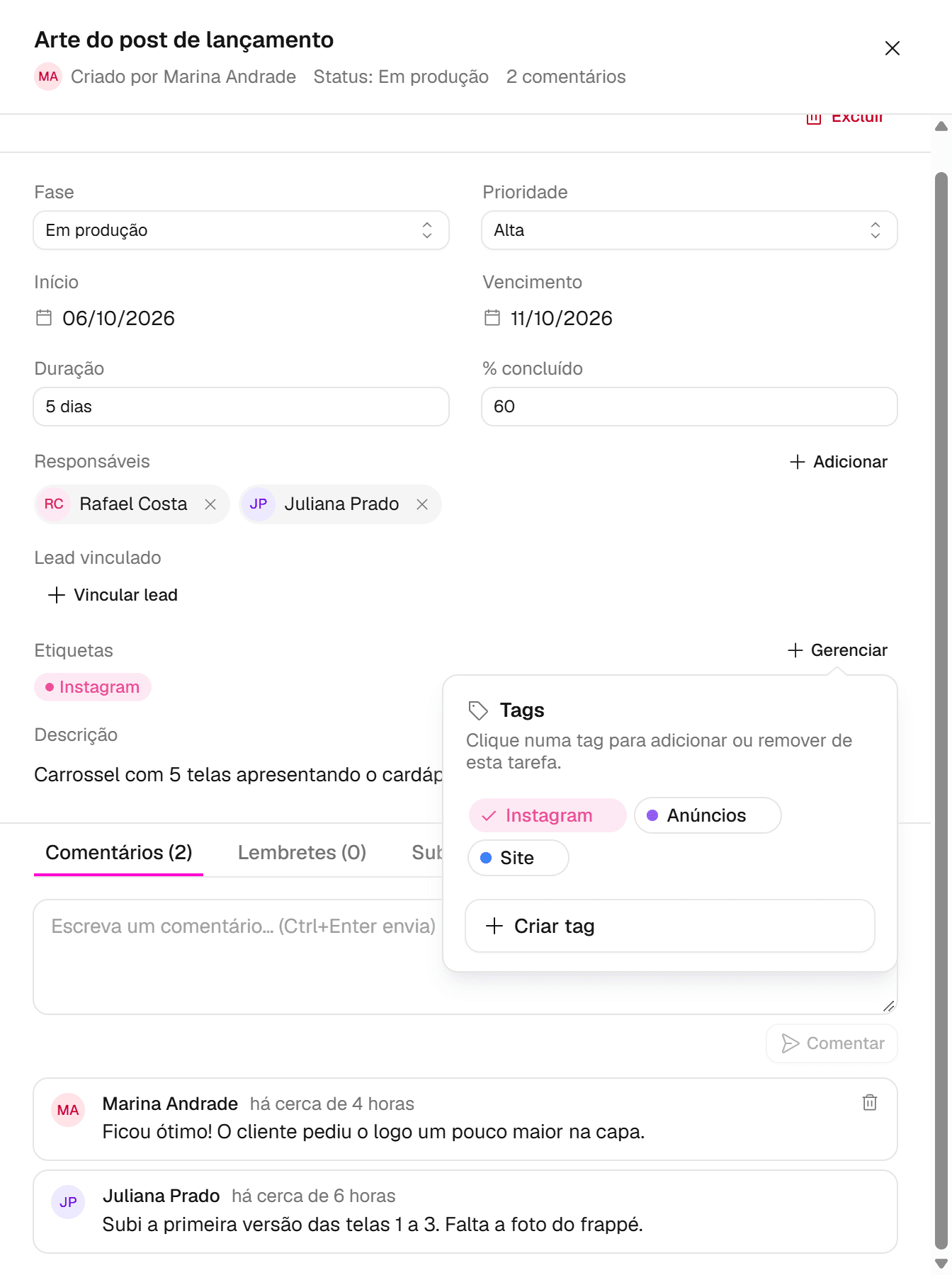Screen dimensions: 952x1275
Task: Click Gerenciar tags button
Action: (838, 650)
